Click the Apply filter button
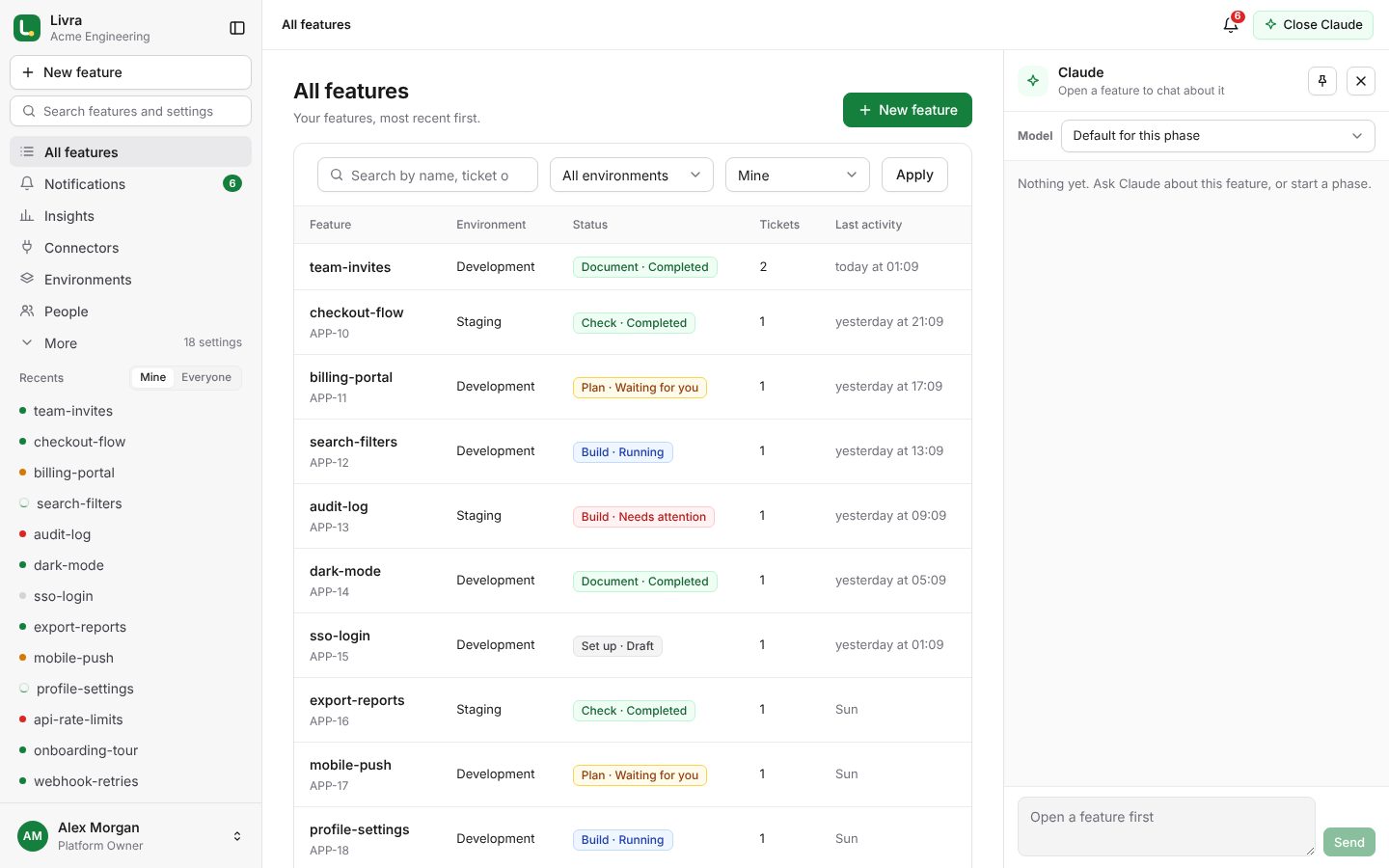The image size is (1389, 868). click(x=914, y=176)
